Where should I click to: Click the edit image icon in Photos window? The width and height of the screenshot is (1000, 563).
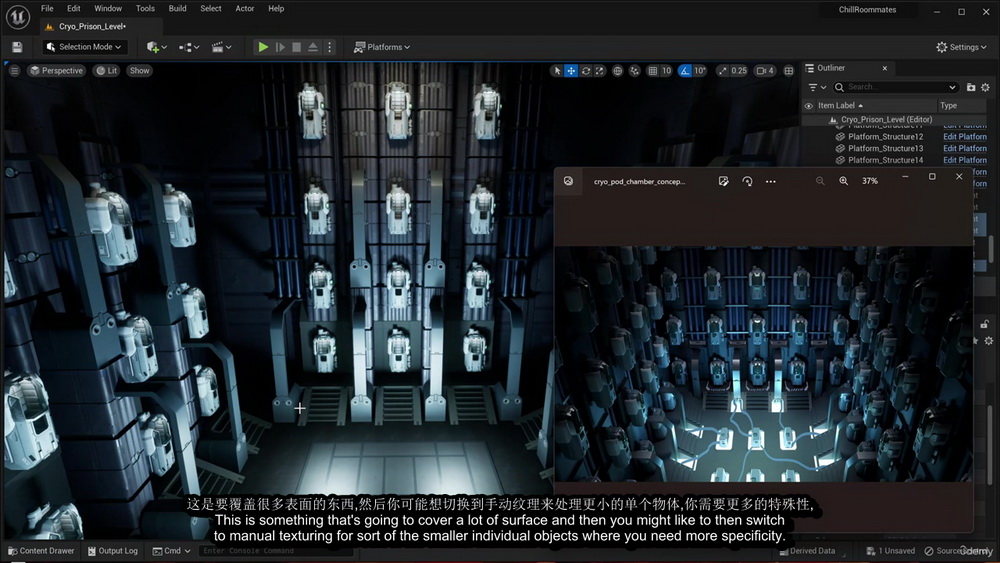coord(723,182)
